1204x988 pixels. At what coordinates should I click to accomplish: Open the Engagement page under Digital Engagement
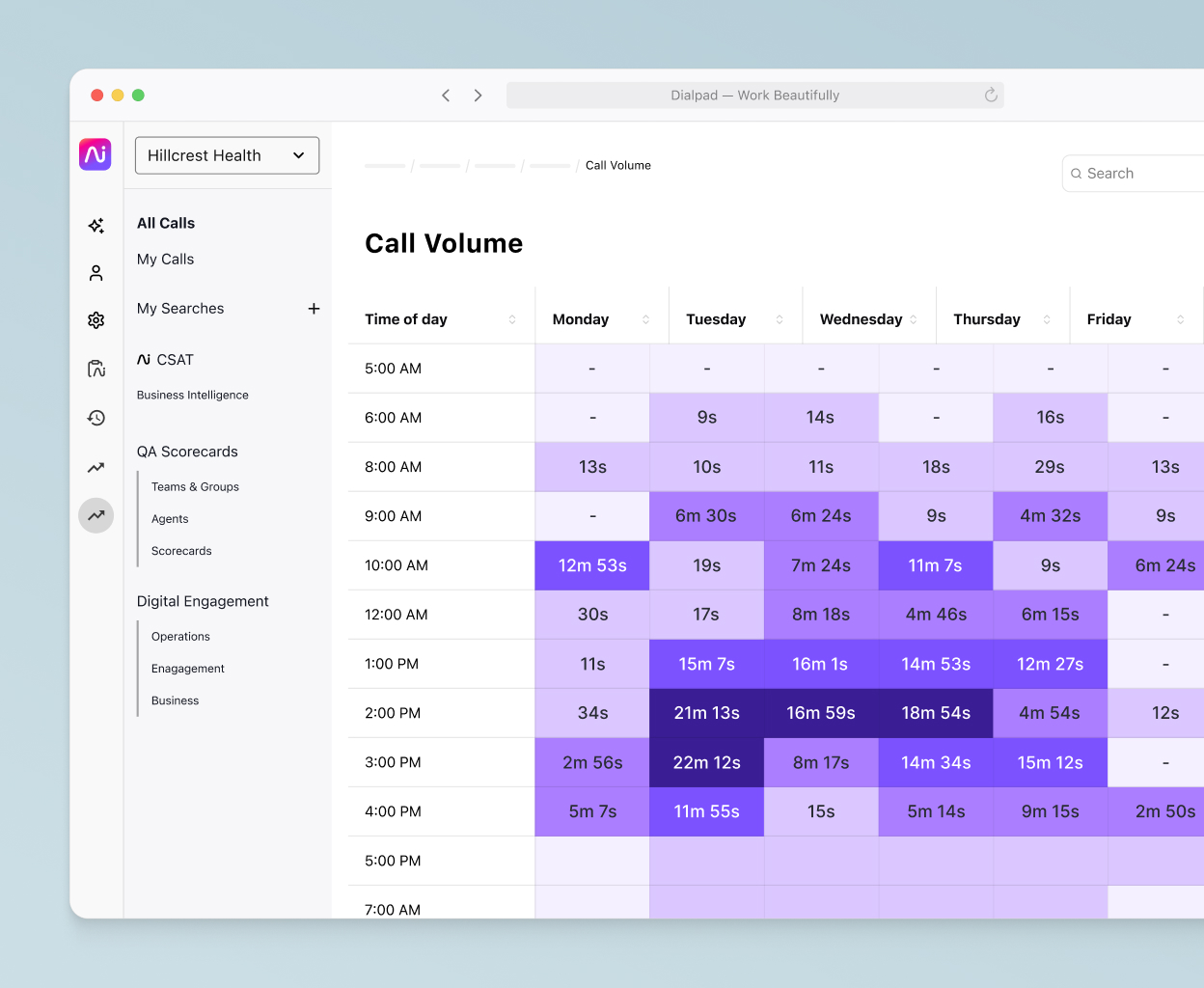(x=187, y=669)
